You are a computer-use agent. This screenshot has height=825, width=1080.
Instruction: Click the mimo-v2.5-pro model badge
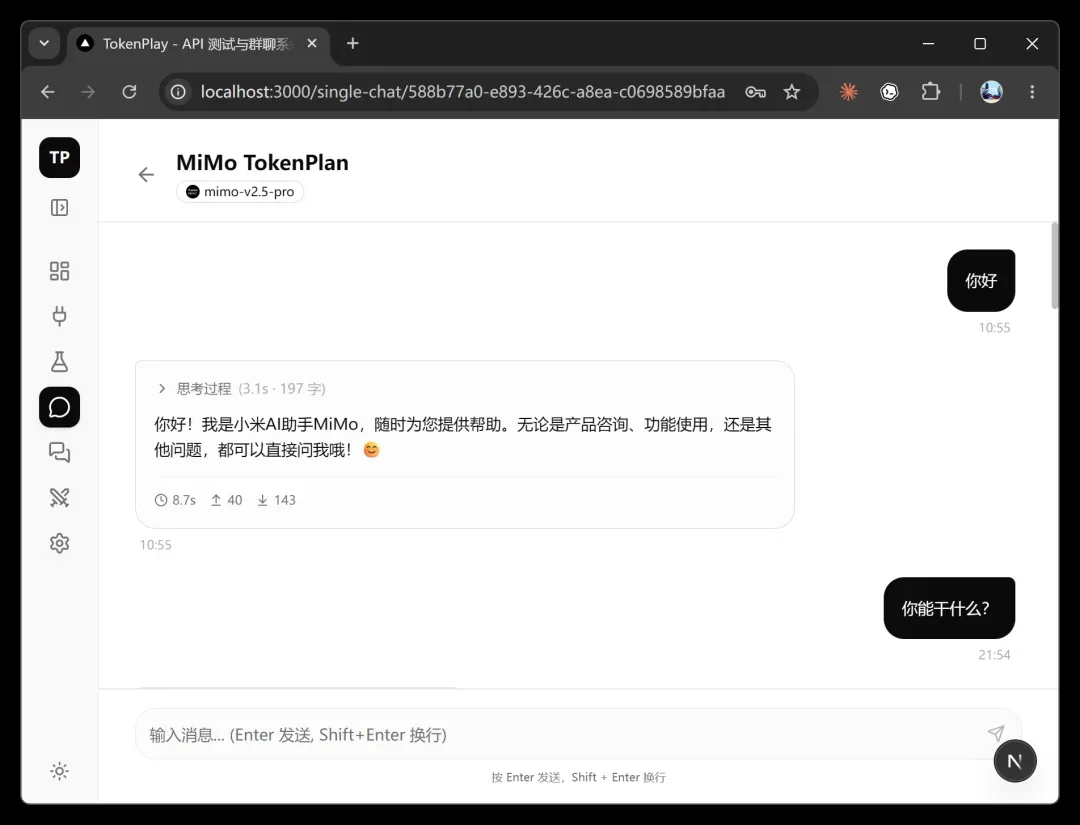[240, 191]
